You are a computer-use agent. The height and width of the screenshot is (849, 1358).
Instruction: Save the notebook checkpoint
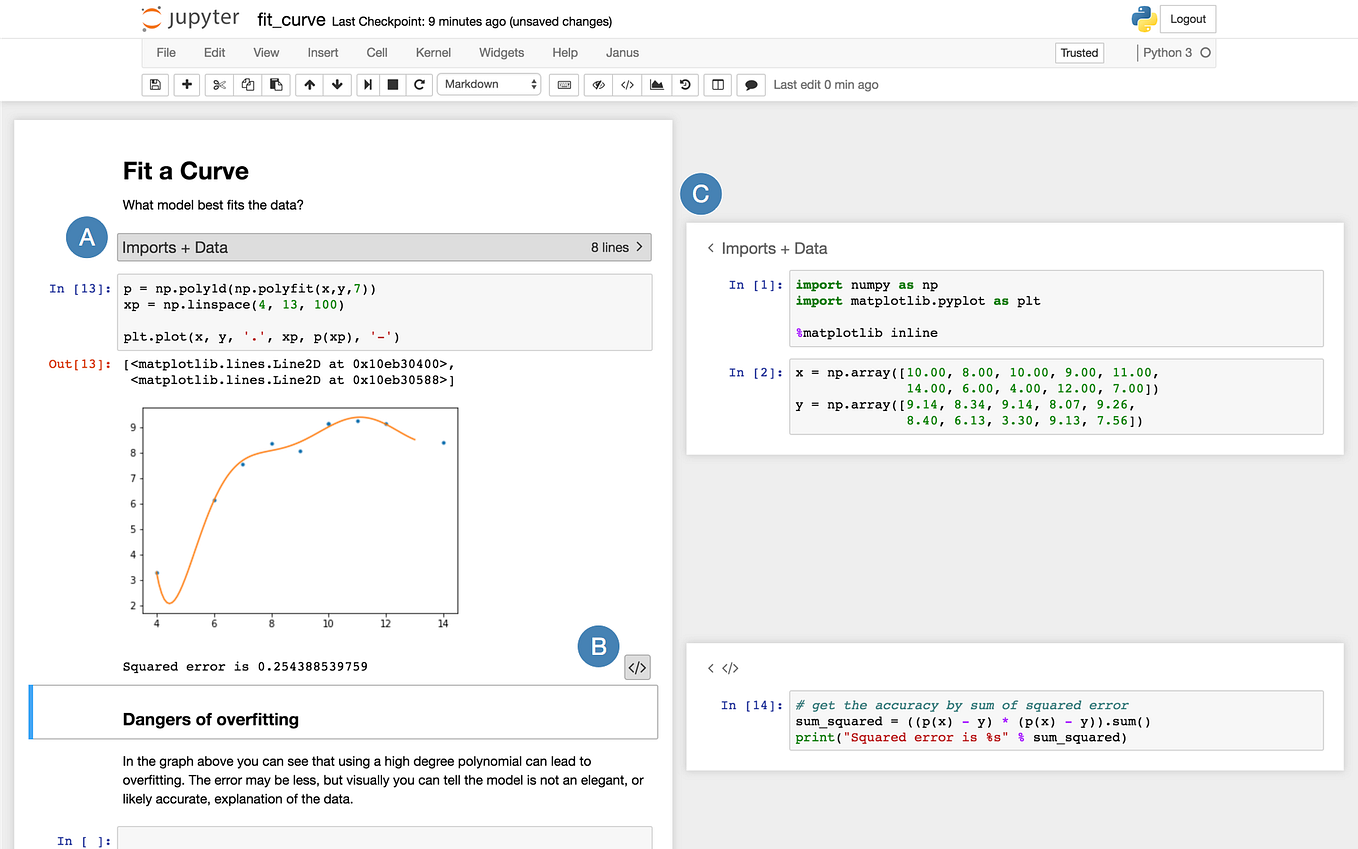[155, 85]
